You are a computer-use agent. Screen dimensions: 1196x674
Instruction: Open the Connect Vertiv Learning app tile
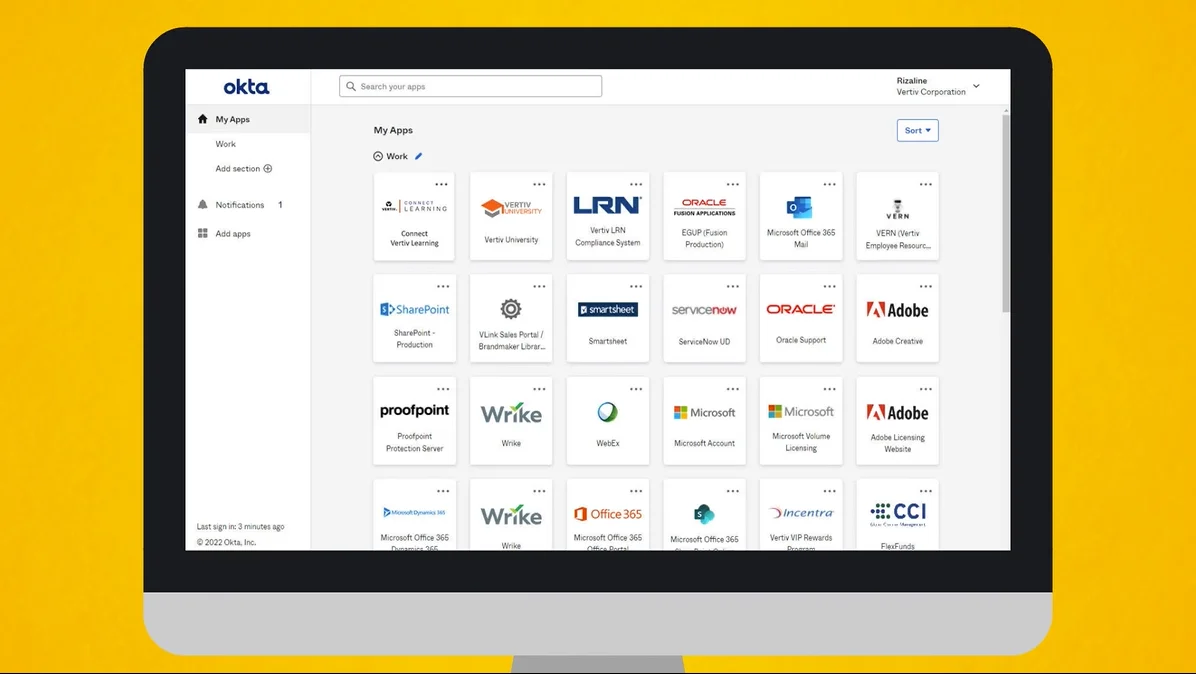click(x=414, y=217)
